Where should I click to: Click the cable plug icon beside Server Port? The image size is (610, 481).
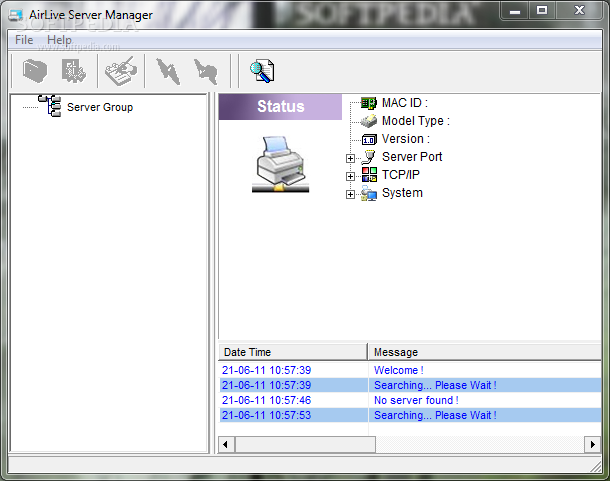[368, 157]
